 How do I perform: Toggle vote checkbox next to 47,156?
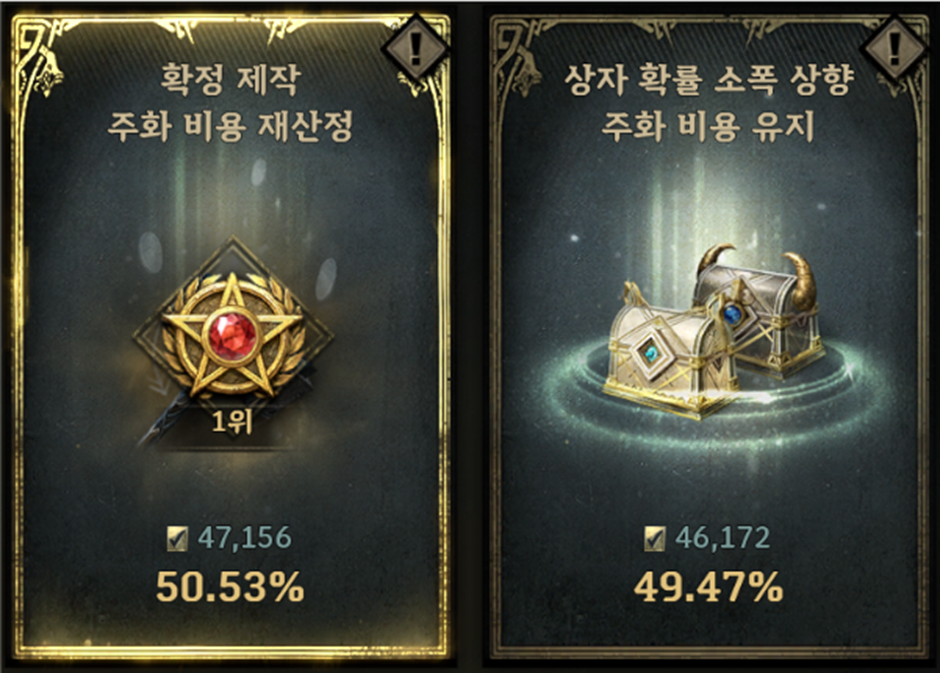(x=177, y=538)
